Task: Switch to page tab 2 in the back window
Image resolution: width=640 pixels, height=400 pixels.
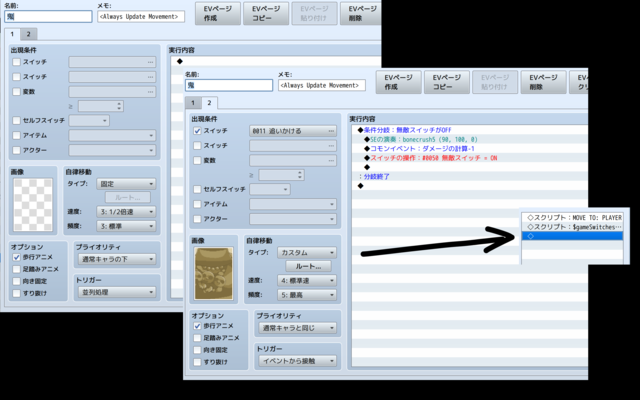Action: (29, 34)
